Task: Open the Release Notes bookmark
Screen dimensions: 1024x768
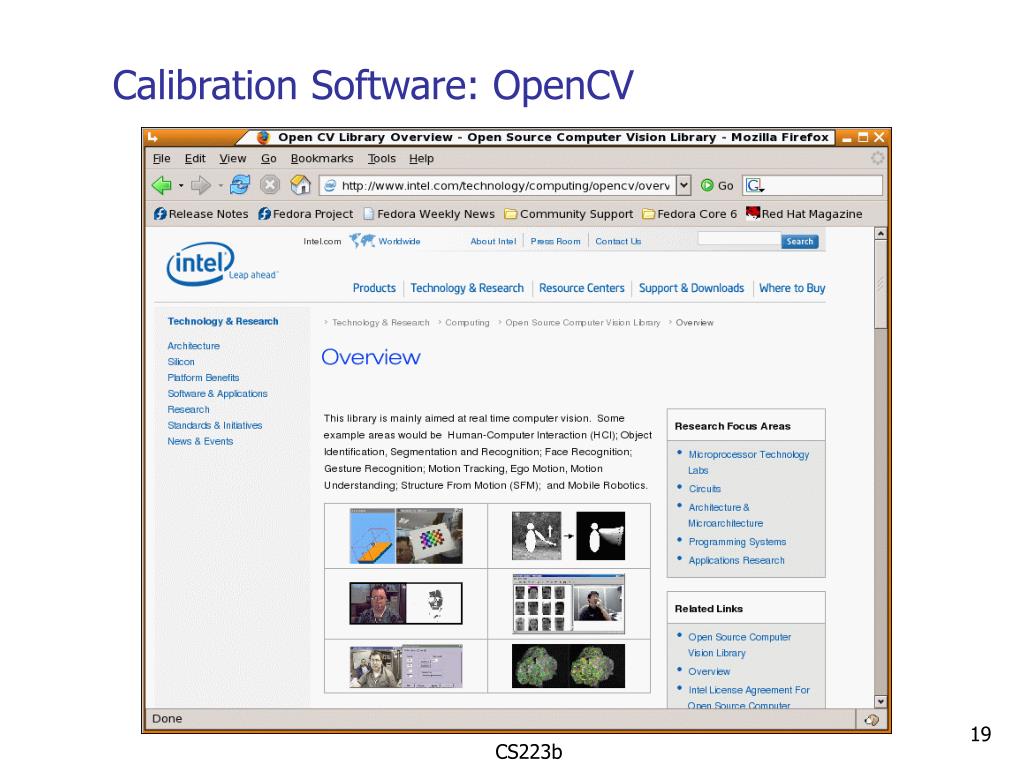Action: coord(201,214)
